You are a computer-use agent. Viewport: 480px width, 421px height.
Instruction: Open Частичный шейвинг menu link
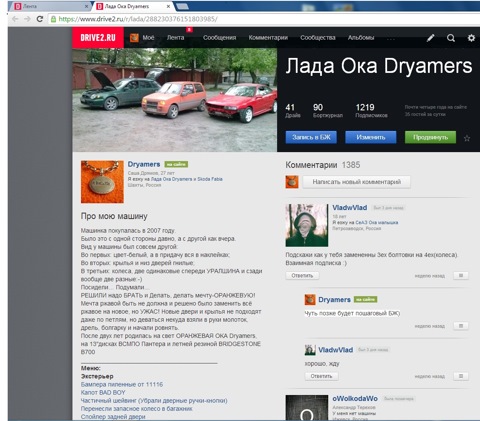(154, 400)
